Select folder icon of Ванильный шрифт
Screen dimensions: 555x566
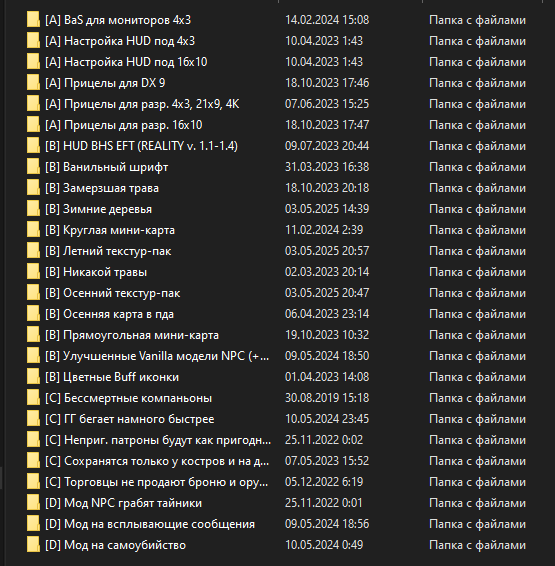33,167
